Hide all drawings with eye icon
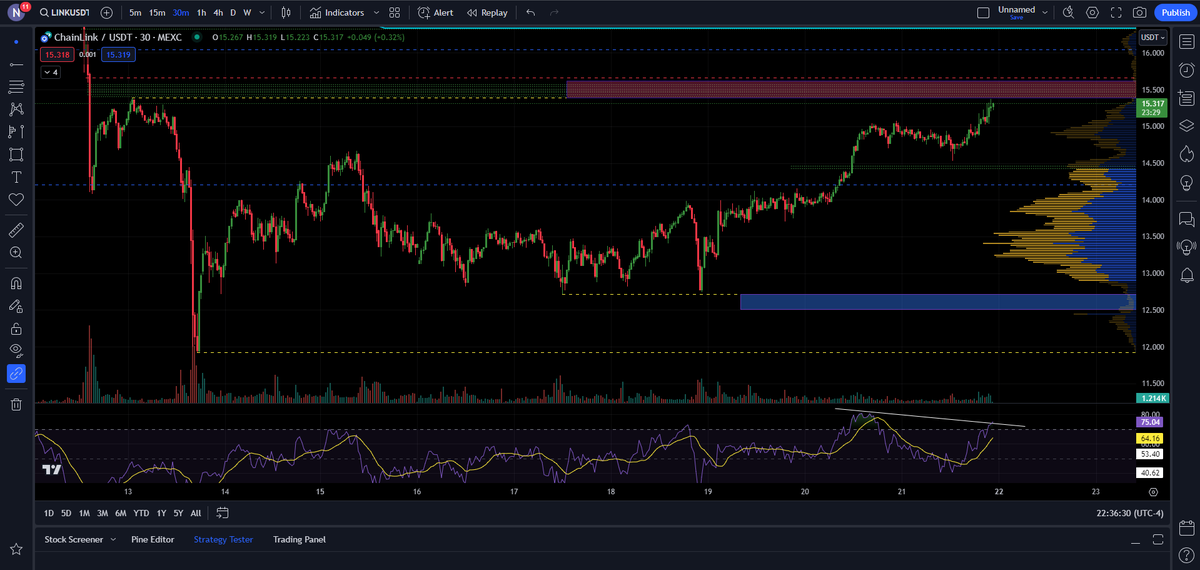1200x570 pixels. point(16,350)
